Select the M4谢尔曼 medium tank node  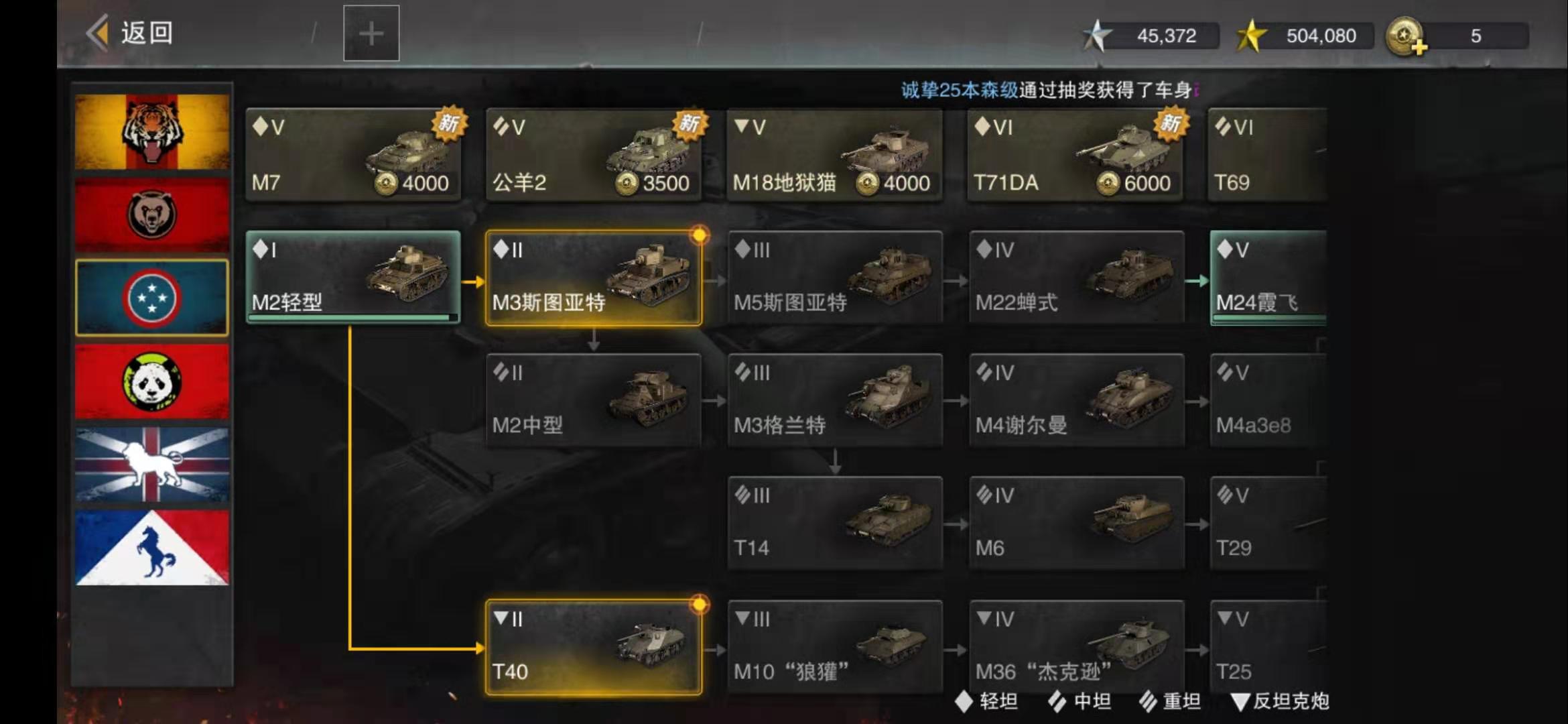[1077, 401]
